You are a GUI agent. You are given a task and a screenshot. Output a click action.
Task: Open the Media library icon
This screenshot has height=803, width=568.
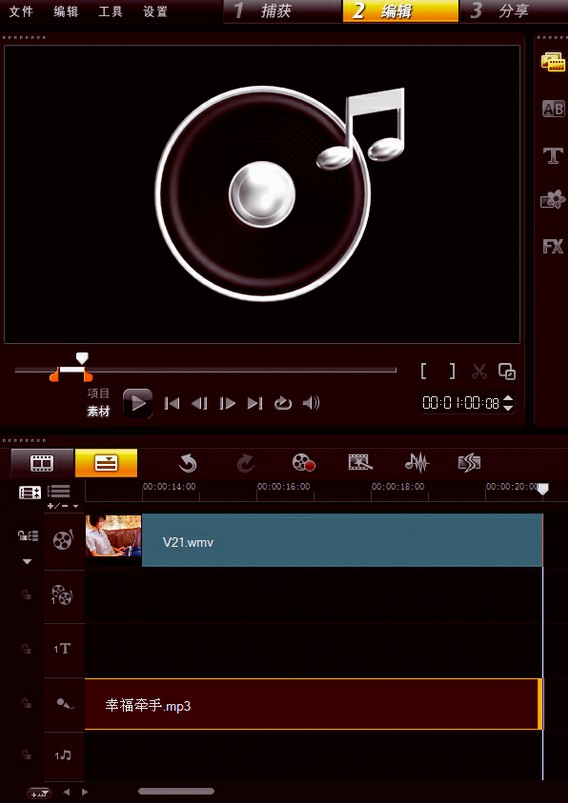[x=553, y=61]
